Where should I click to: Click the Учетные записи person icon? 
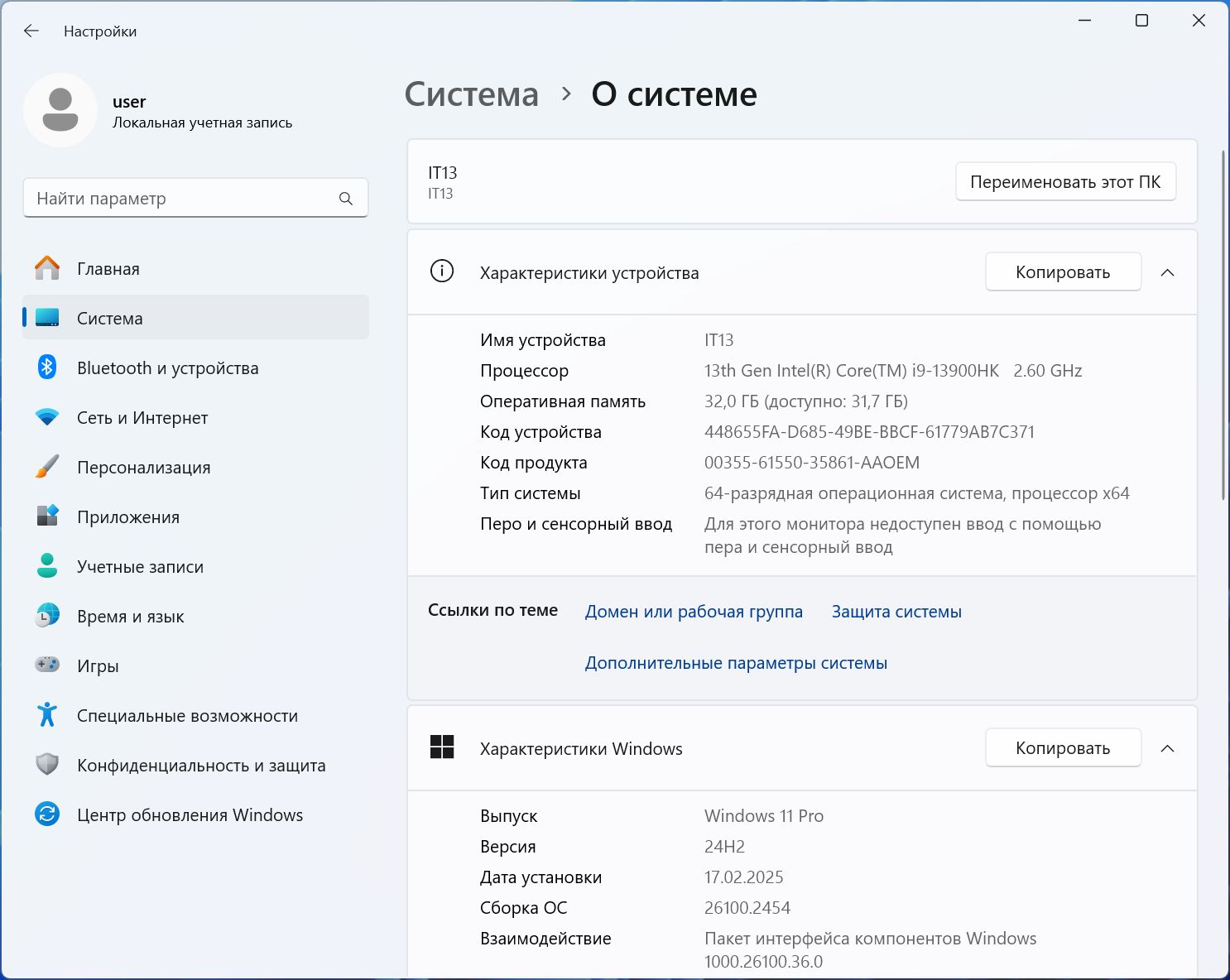coord(47,565)
